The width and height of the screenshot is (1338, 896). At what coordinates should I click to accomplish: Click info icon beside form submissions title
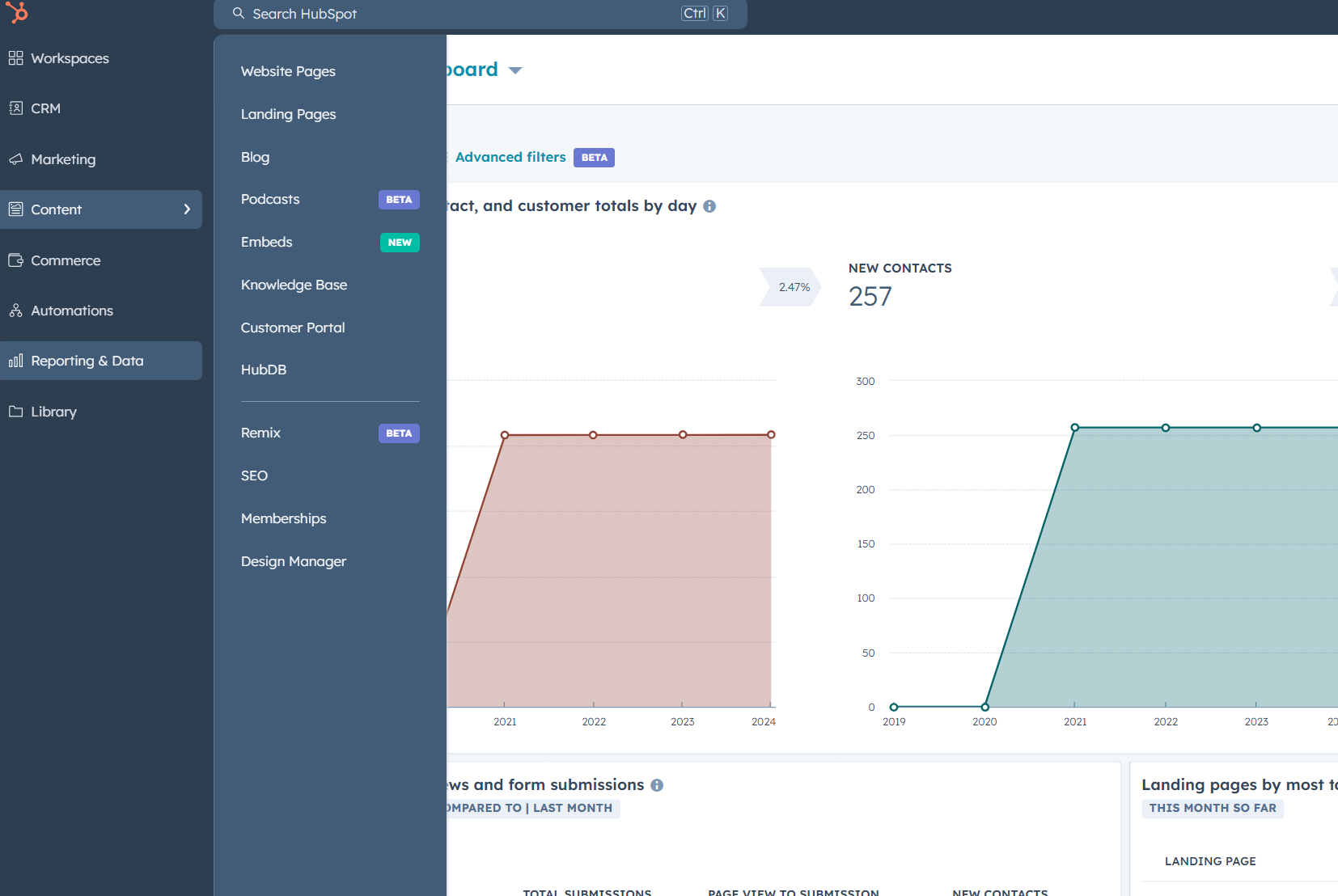point(657,785)
